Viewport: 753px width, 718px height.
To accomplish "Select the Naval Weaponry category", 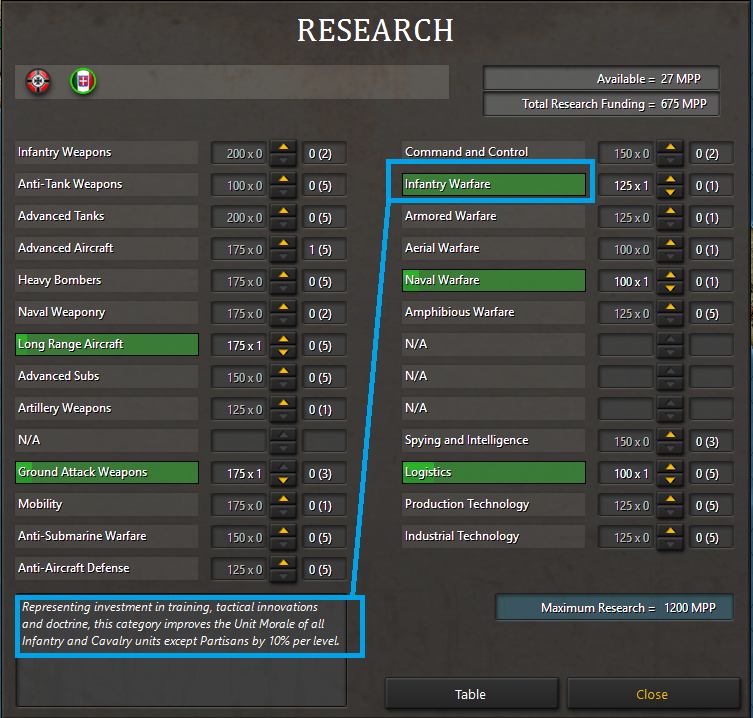I will [107, 312].
